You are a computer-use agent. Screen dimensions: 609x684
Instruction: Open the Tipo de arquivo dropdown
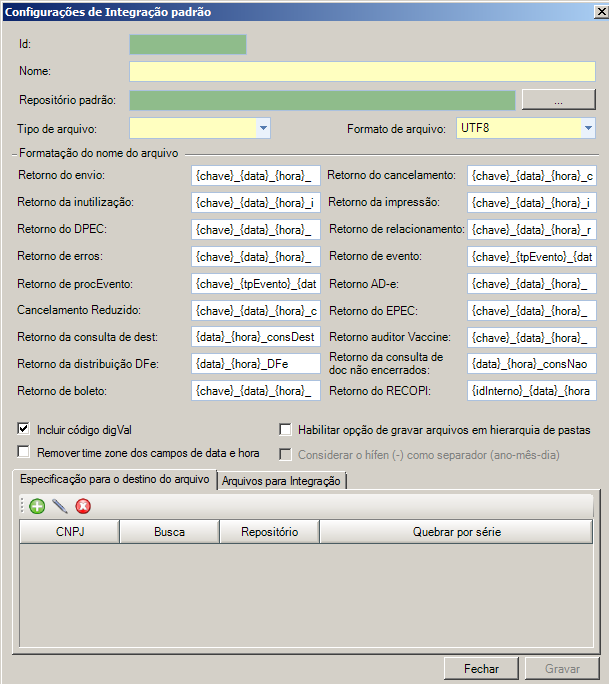pyautogui.click(x=263, y=128)
